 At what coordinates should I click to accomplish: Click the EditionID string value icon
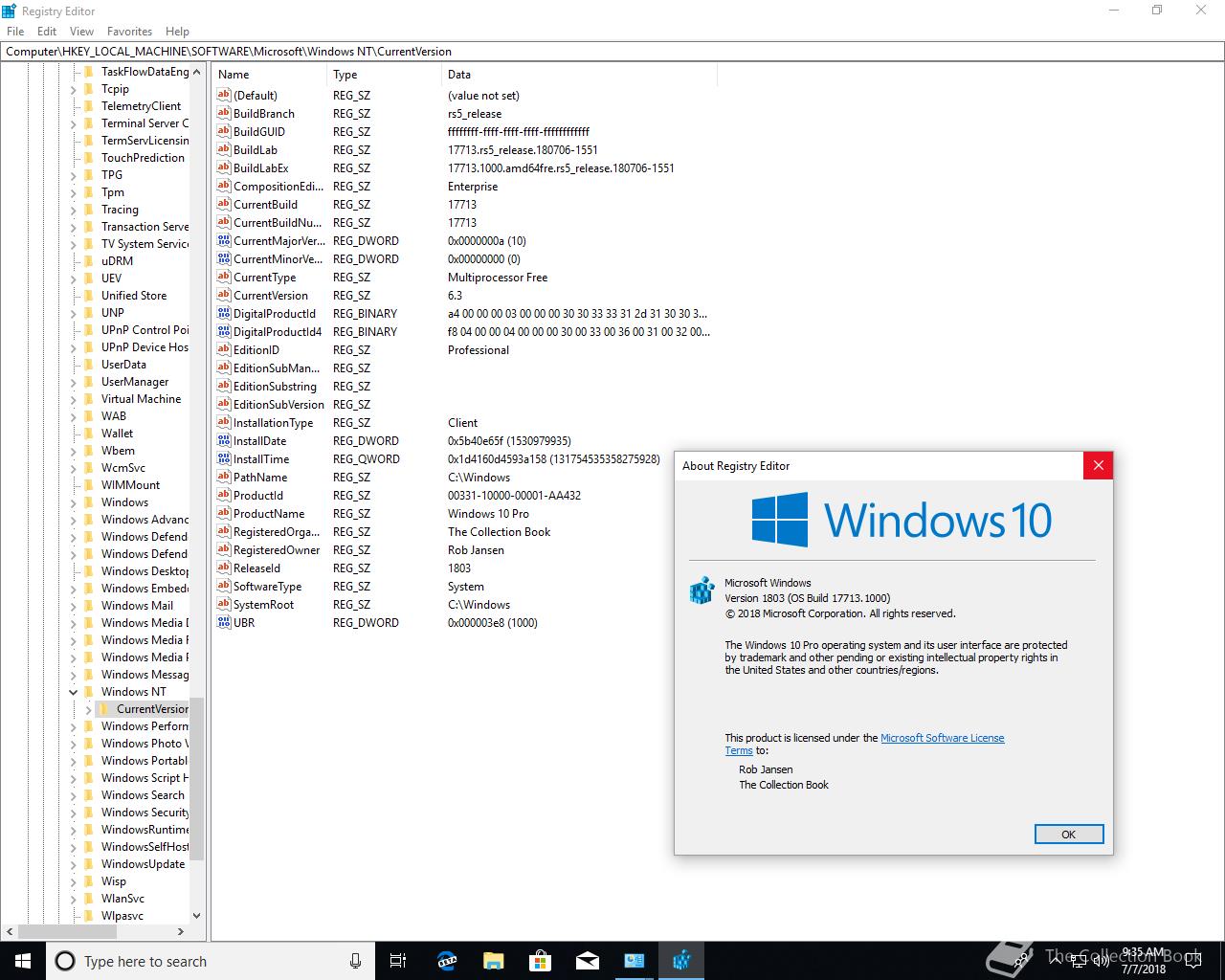[224, 349]
